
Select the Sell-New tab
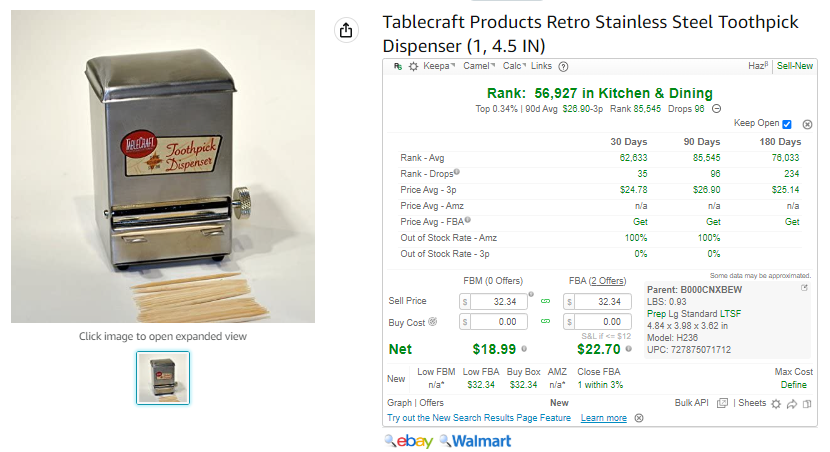click(795, 66)
